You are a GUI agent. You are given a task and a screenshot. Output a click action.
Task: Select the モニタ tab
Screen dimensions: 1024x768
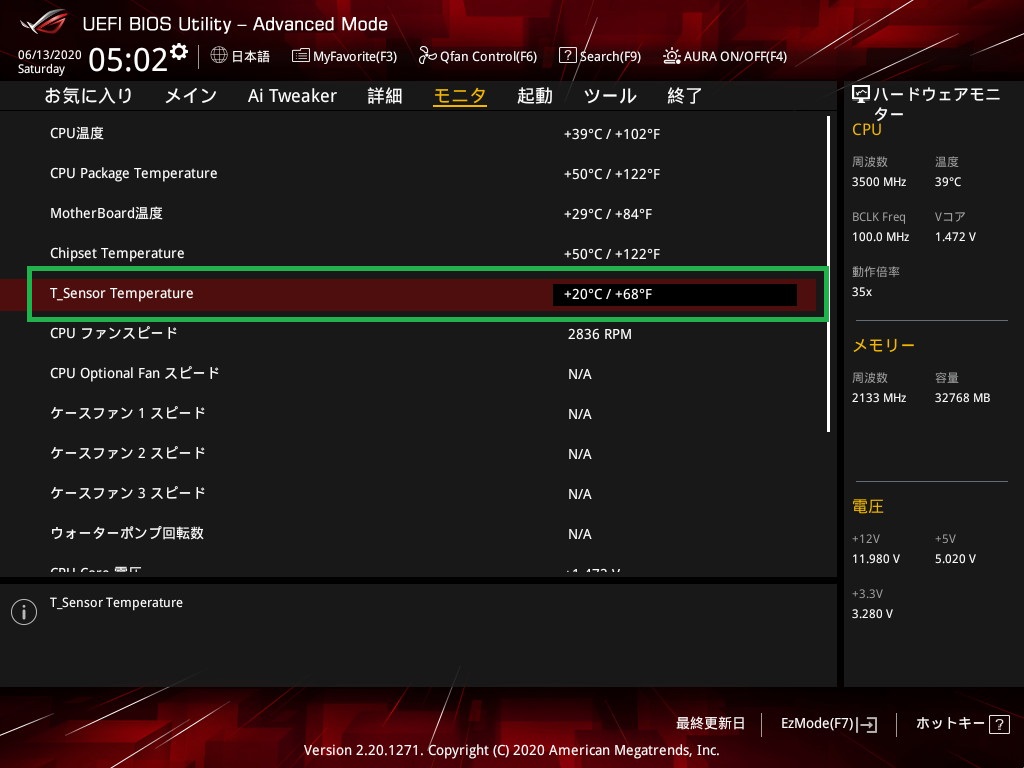click(460, 96)
